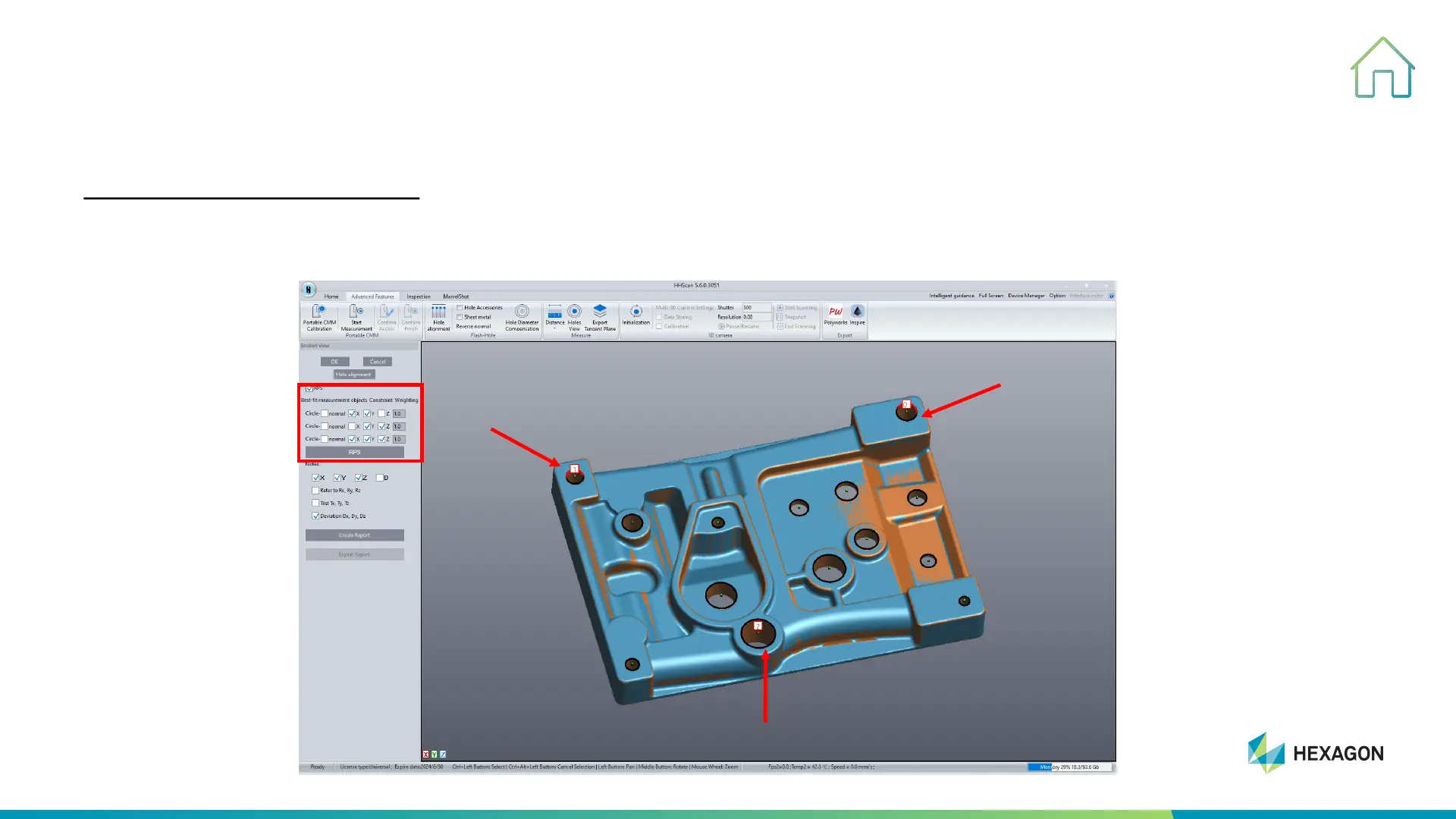Check the Refer to Rx, Ry, Rz option
The height and width of the screenshot is (819, 1456).
(315, 491)
